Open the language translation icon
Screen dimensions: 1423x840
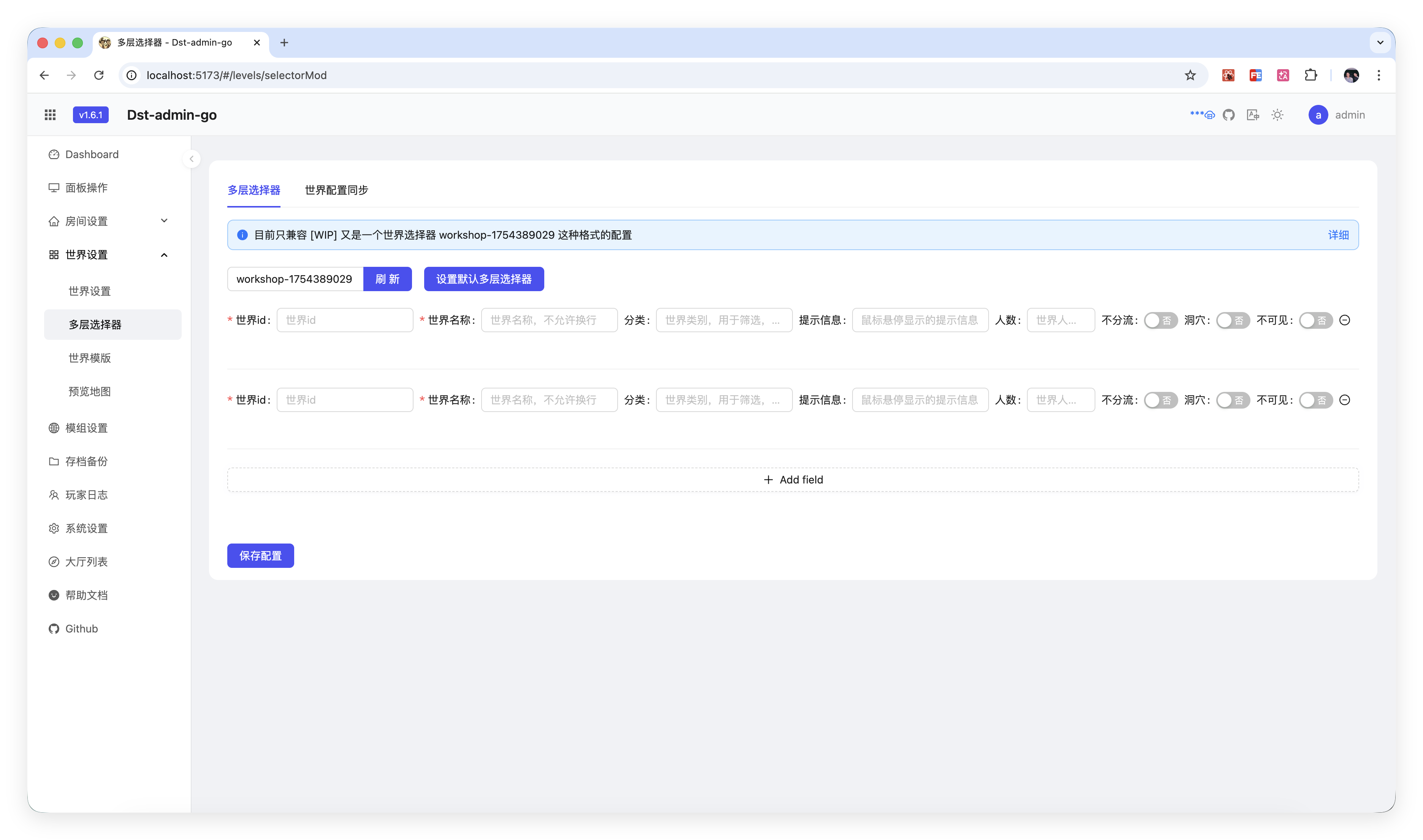click(1253, 115)
